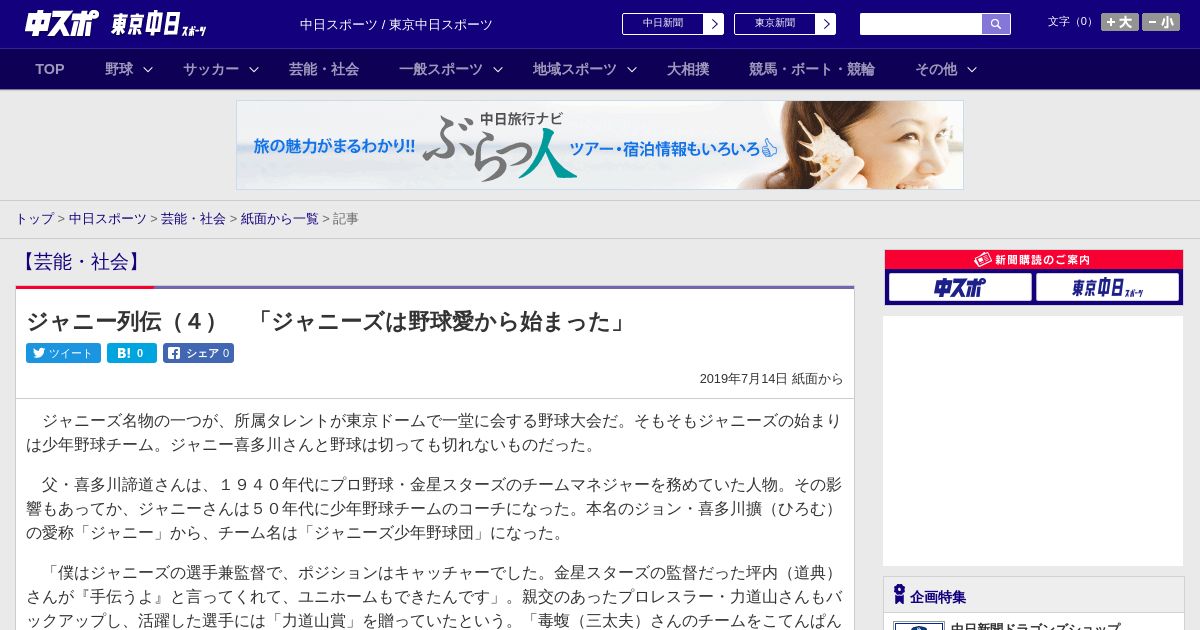The width and height of the screenshot is (1200, 630).
Task: Click 新聞購読のご案内 banner heading
Action: tap(1033, 260)
